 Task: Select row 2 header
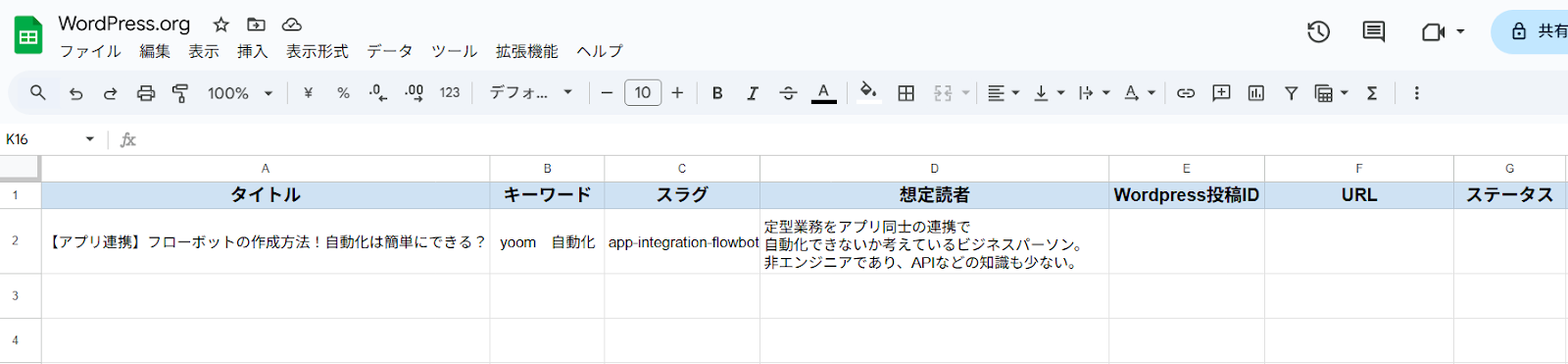tap(15, 240)
